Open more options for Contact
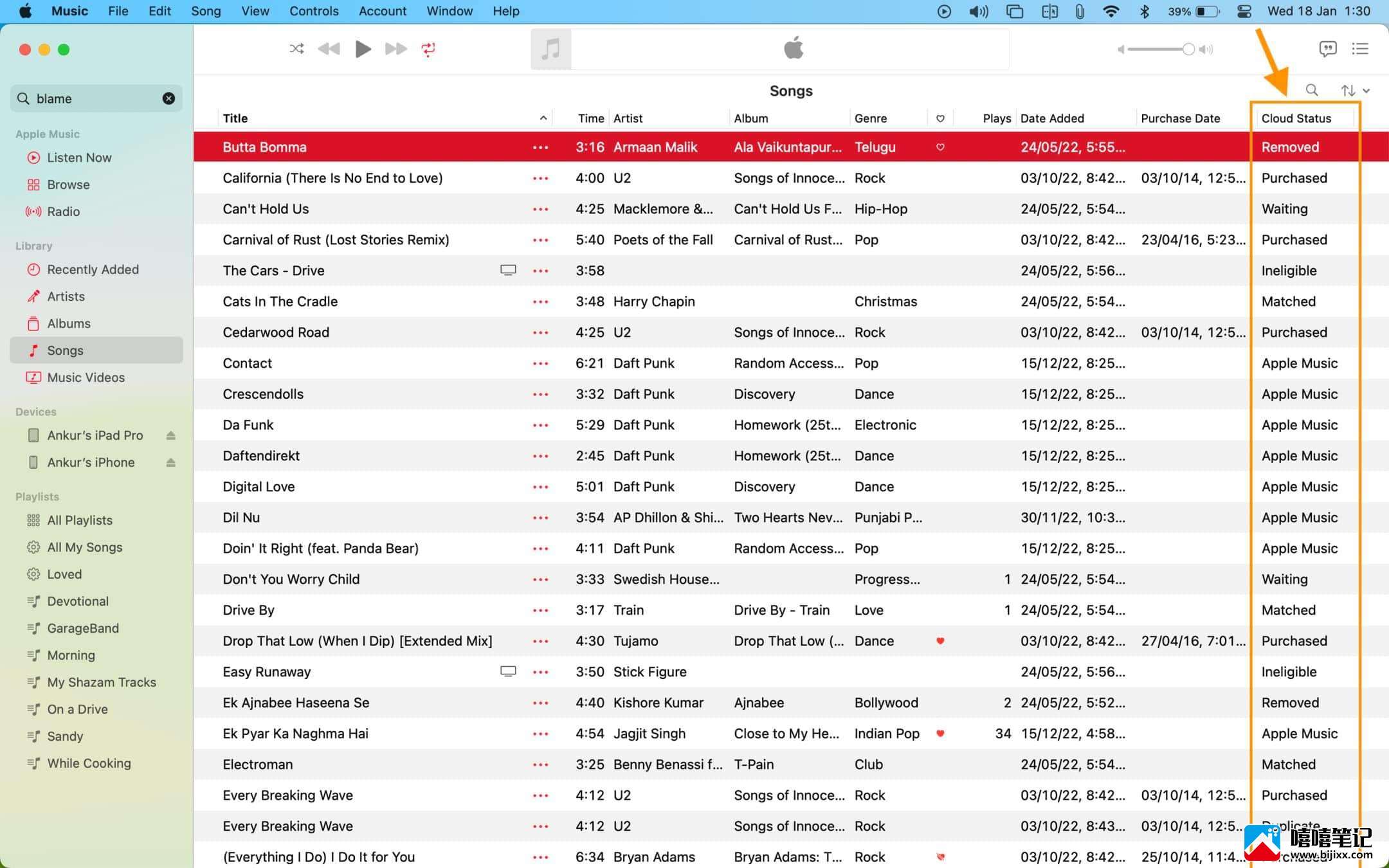 540,363
